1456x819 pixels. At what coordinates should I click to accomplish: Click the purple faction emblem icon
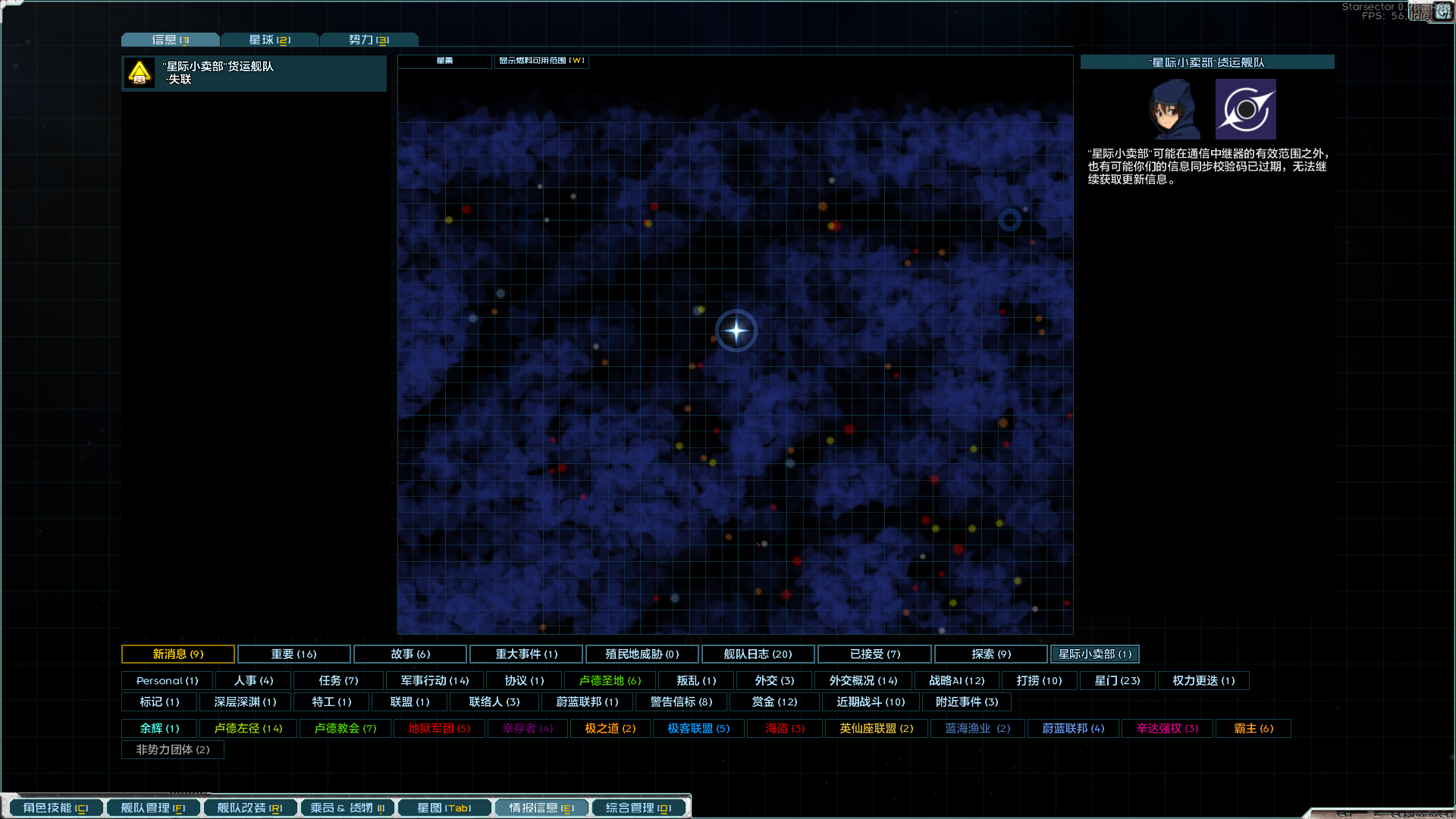coord(1245,109)
